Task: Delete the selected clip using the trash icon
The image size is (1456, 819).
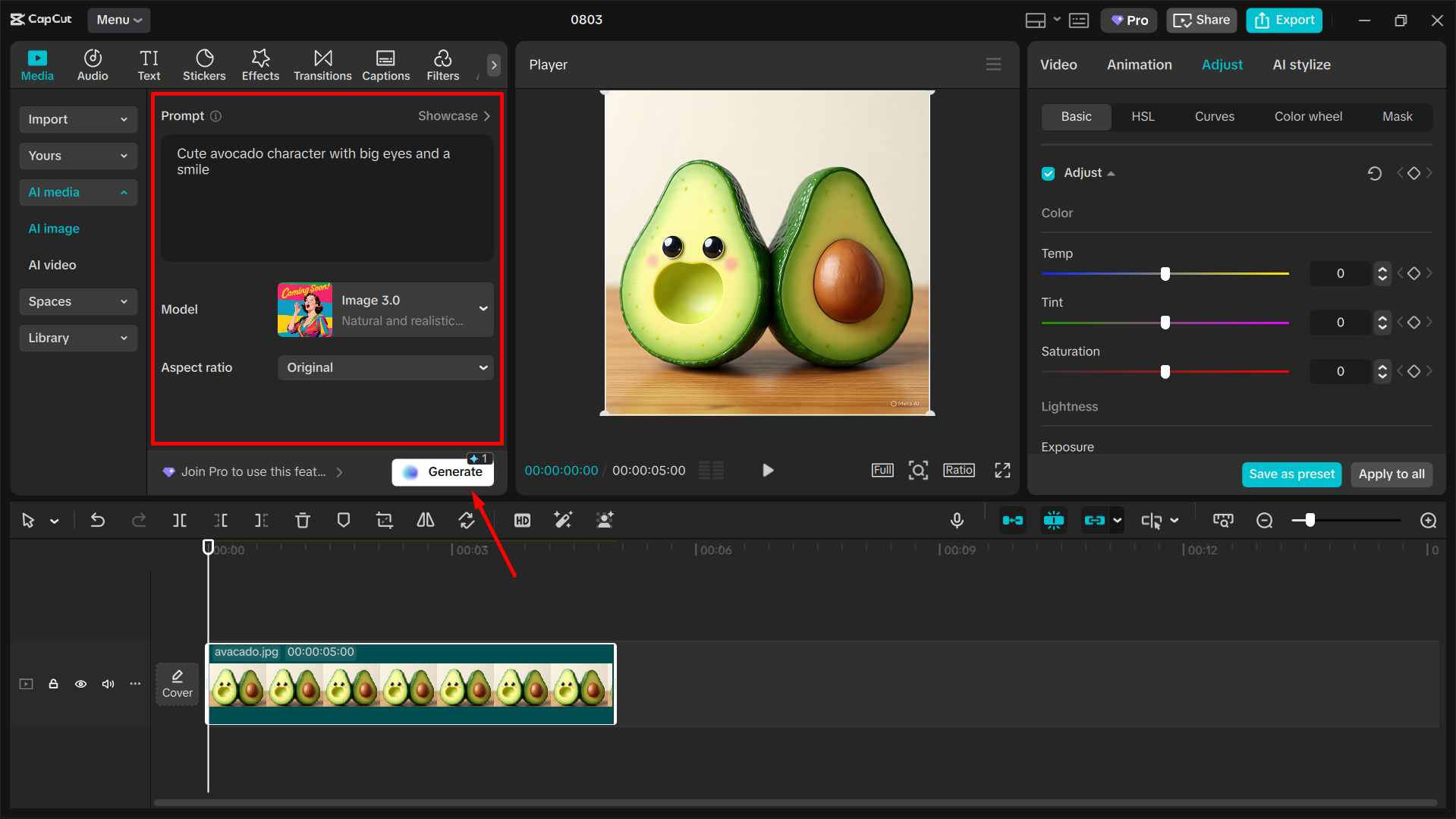Action: point(303,521)
